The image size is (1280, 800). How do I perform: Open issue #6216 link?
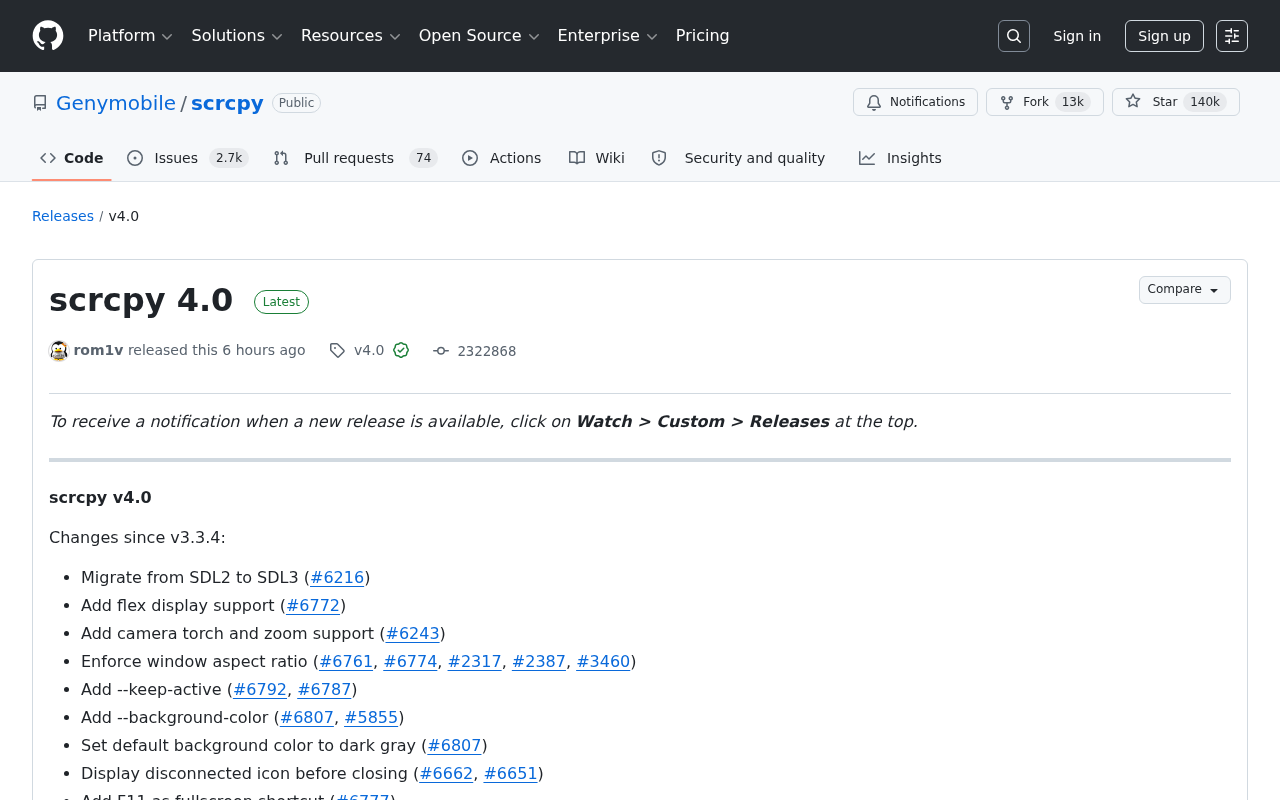[337, 577]
